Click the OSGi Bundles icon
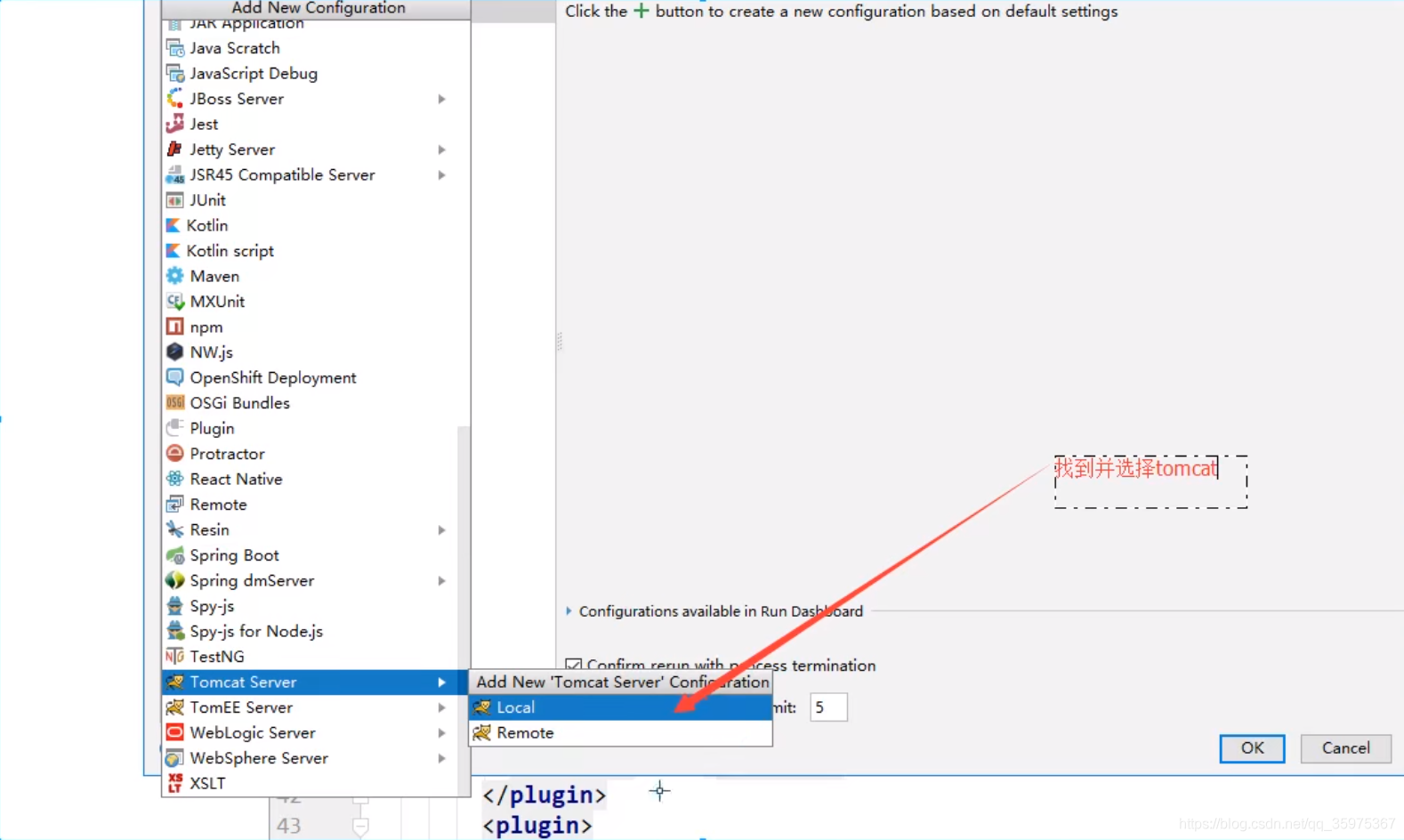 pyautogui.click(x=175, y=403)
